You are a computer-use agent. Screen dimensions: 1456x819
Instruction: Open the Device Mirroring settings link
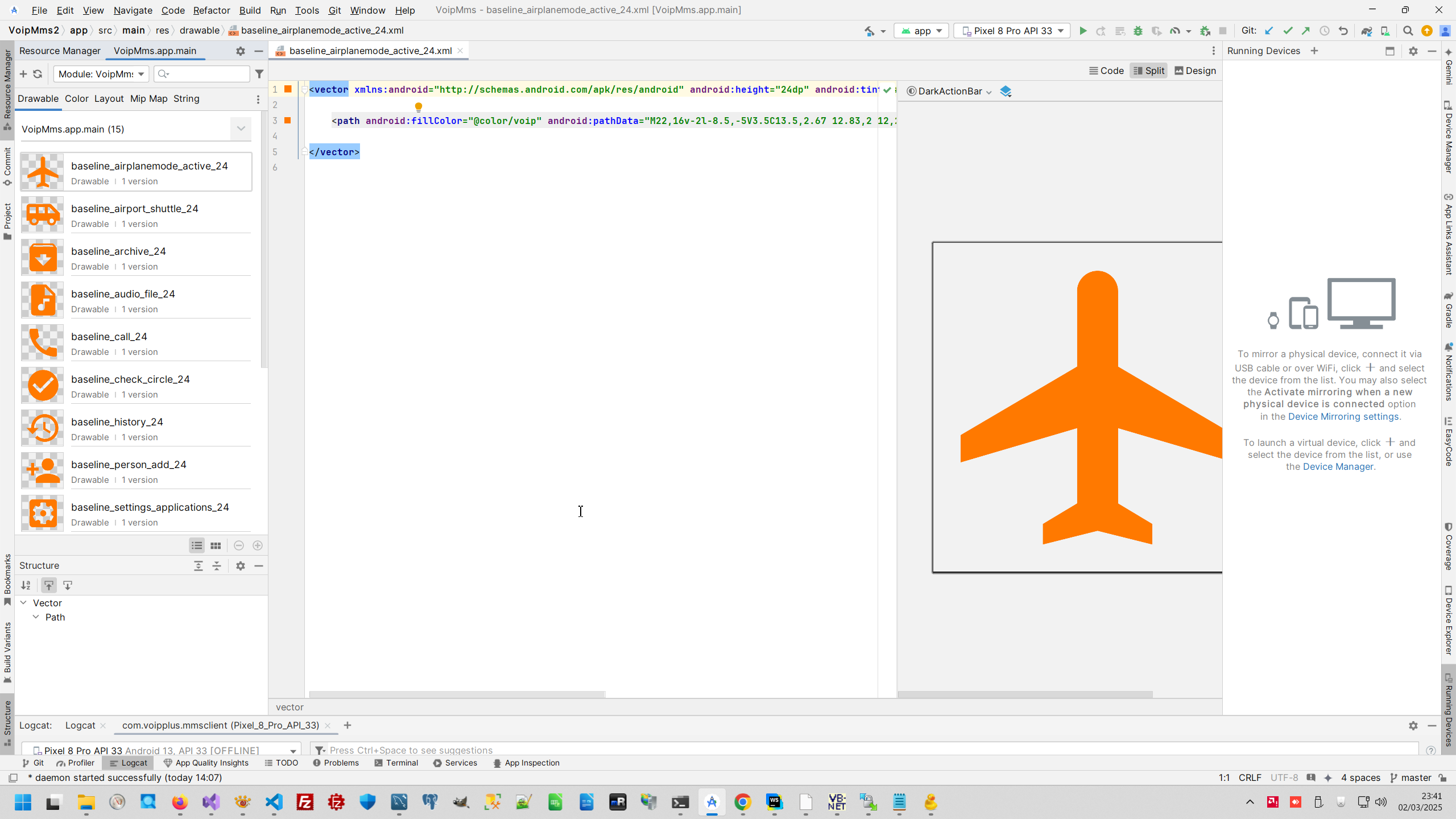click(x=1343, y=416)
